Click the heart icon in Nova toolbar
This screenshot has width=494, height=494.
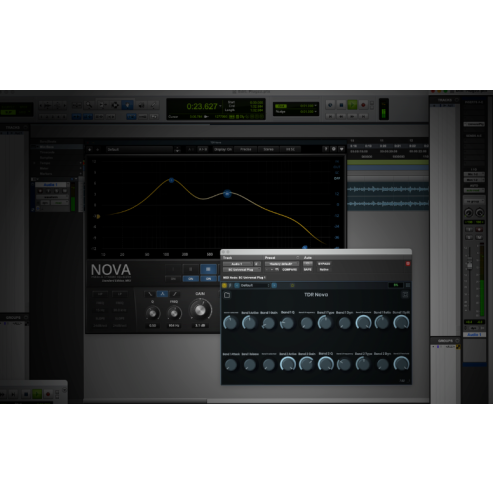click(x=341, y=149)
